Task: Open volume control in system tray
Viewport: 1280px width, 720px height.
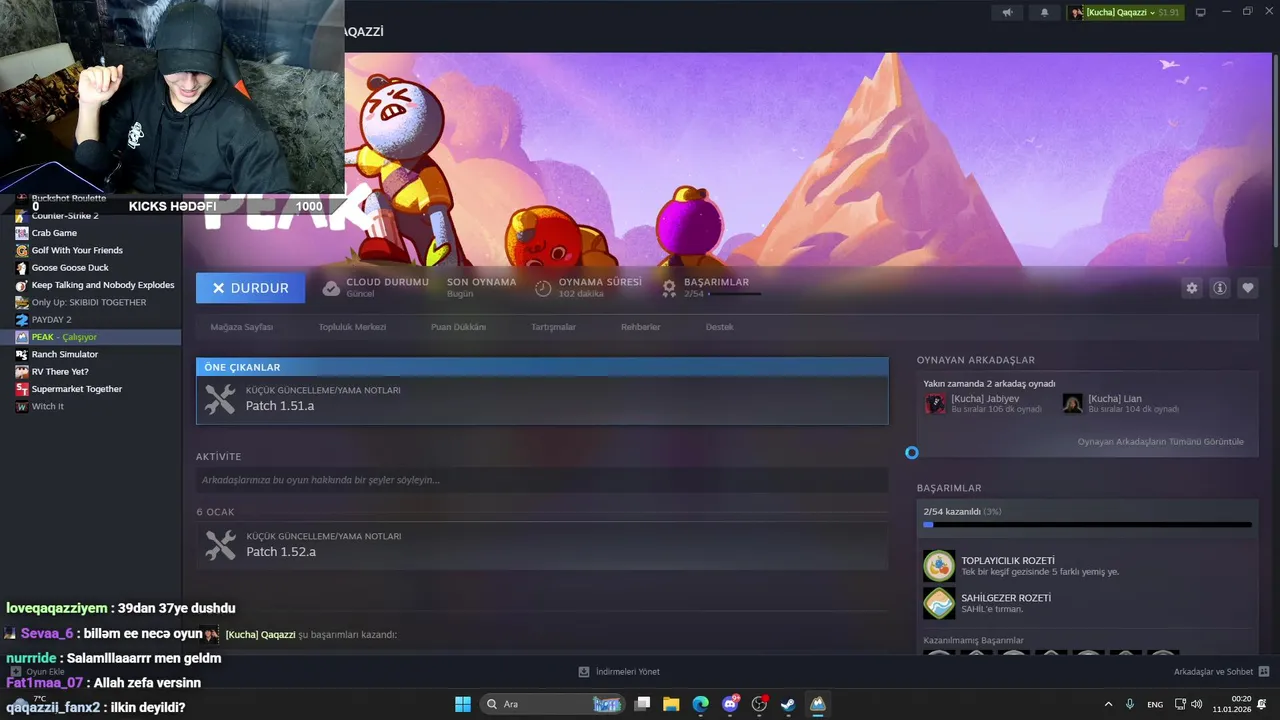Action: tap(1196, 704)
